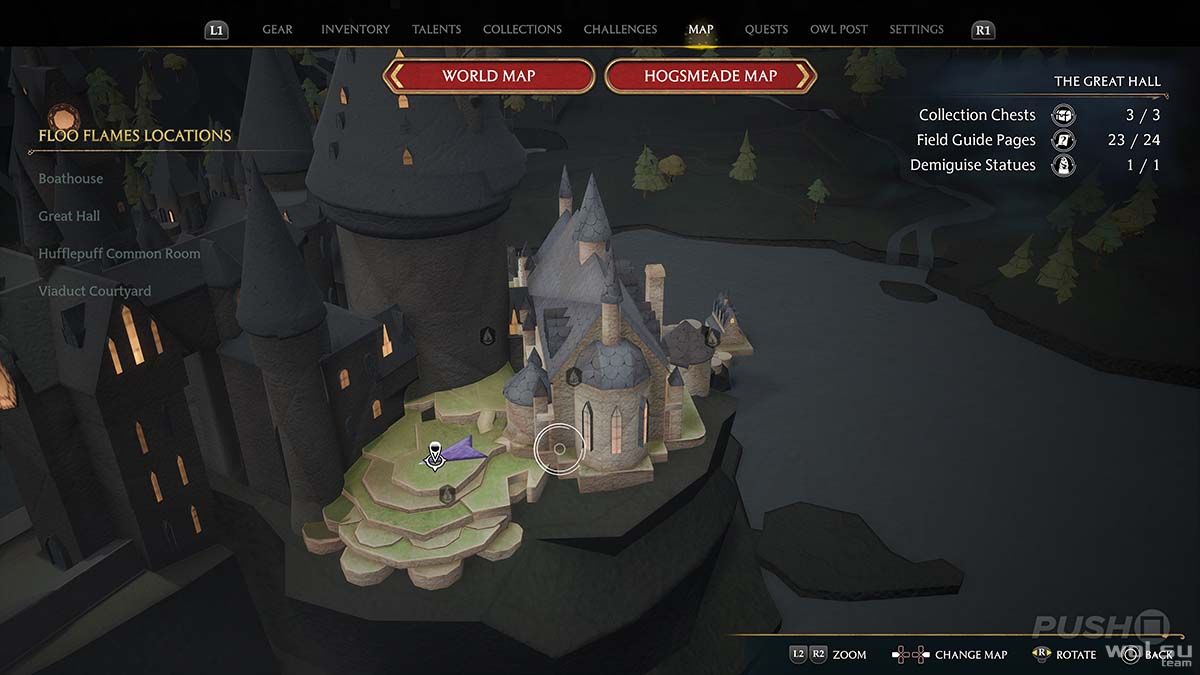Click the Collection Chests icon
1200x675 pixels.
(1064, 115)
